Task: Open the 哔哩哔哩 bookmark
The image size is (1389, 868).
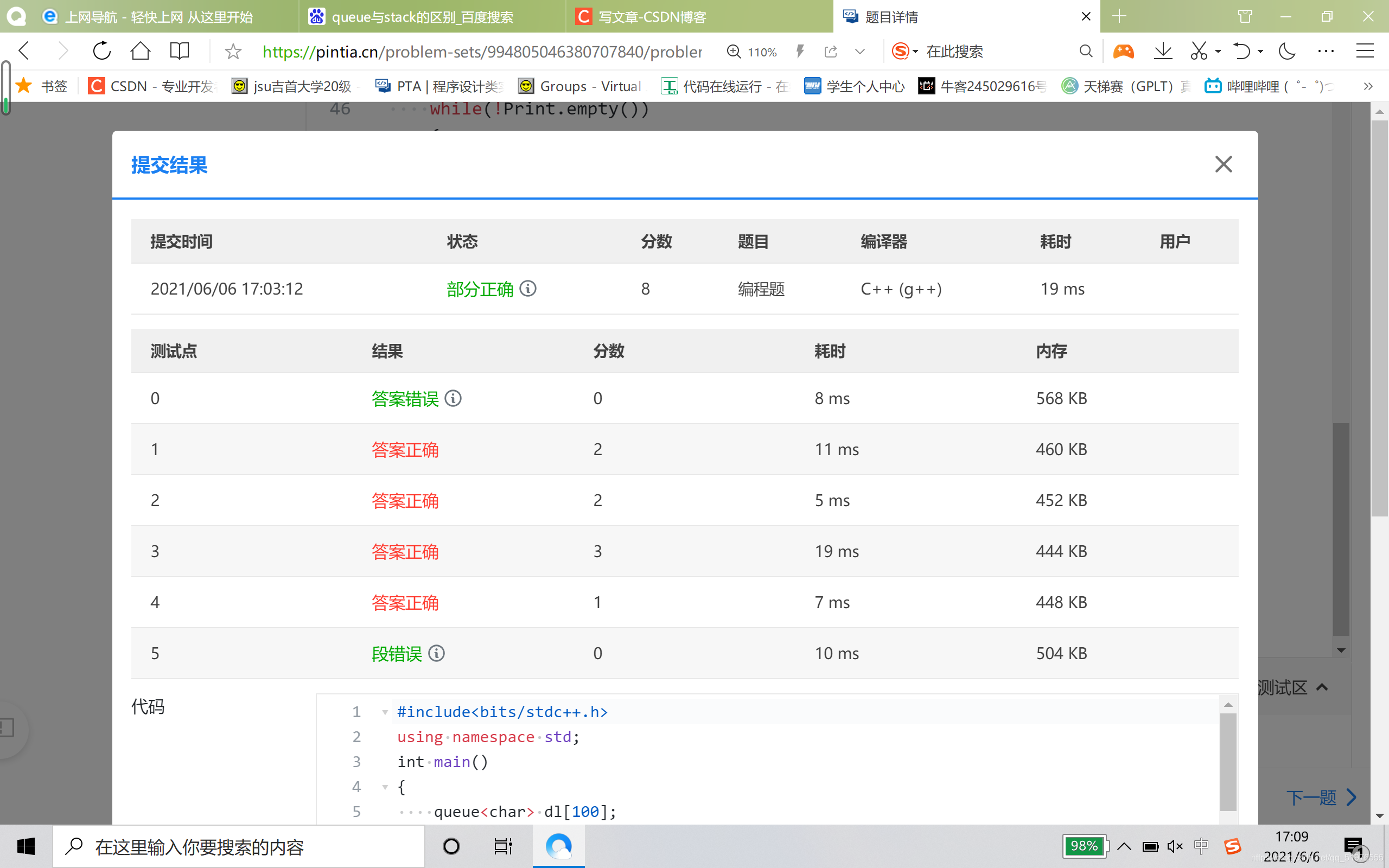Action: 1269,86
